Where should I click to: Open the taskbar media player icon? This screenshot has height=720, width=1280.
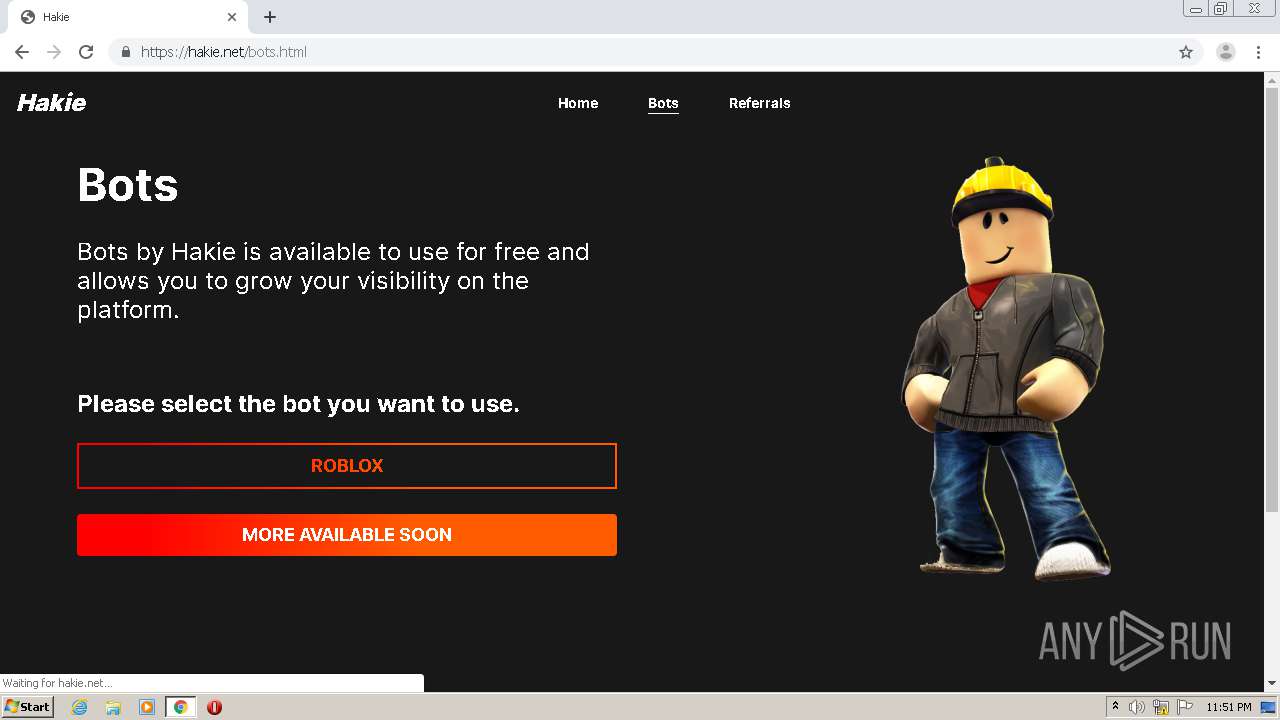pos(146,707)
